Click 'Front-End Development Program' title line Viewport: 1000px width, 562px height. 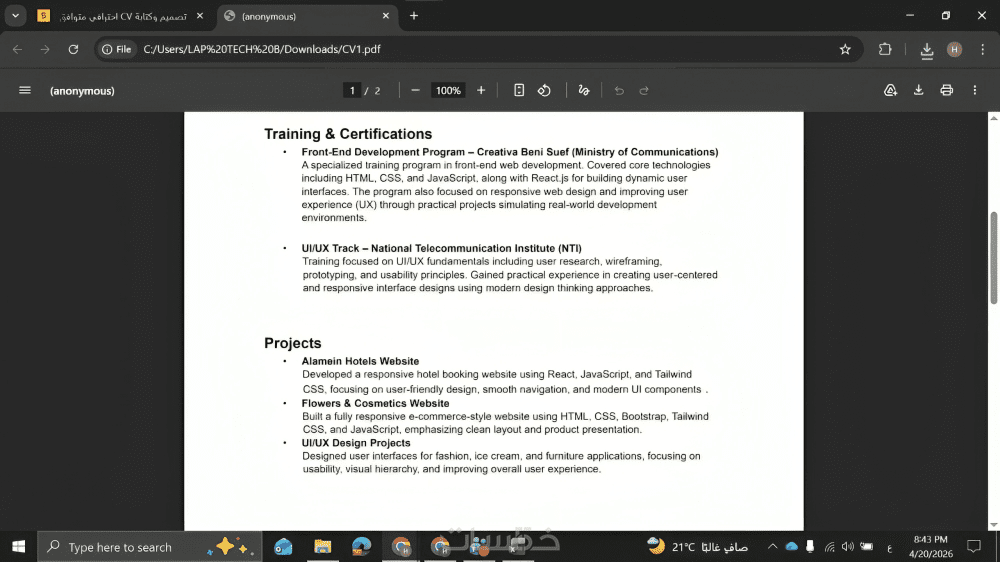(510, 152)
